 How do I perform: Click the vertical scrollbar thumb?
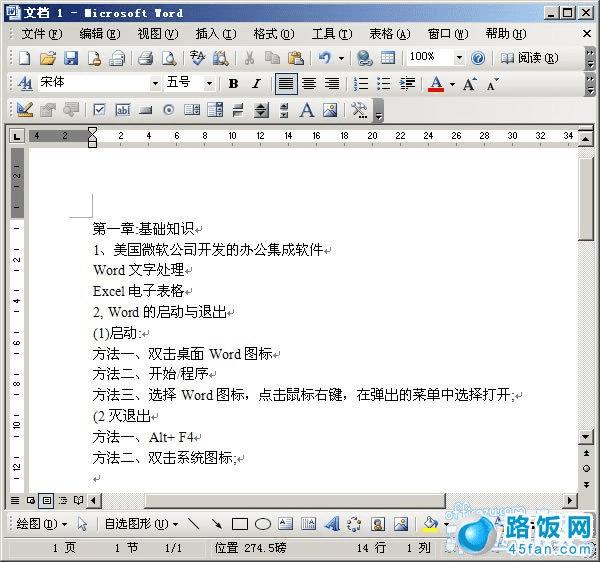pyautogui.click(x=585, y=198)
